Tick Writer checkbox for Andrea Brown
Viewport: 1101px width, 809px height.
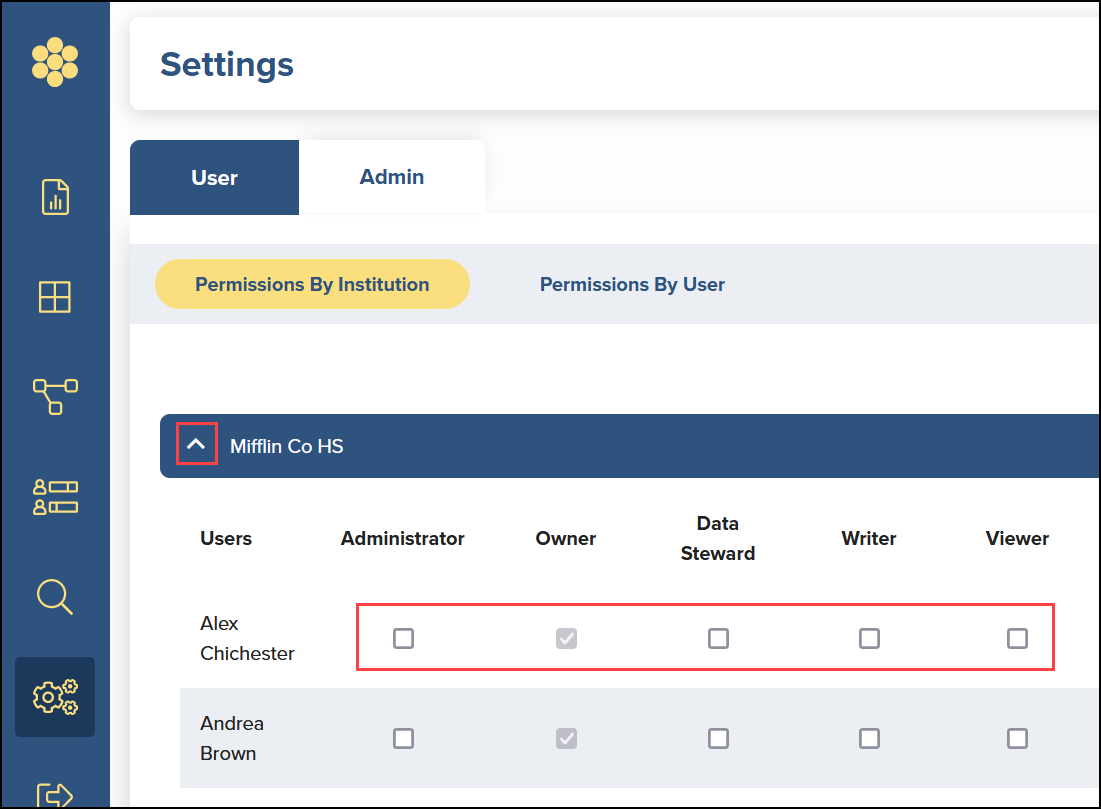[x=869, y=738]
